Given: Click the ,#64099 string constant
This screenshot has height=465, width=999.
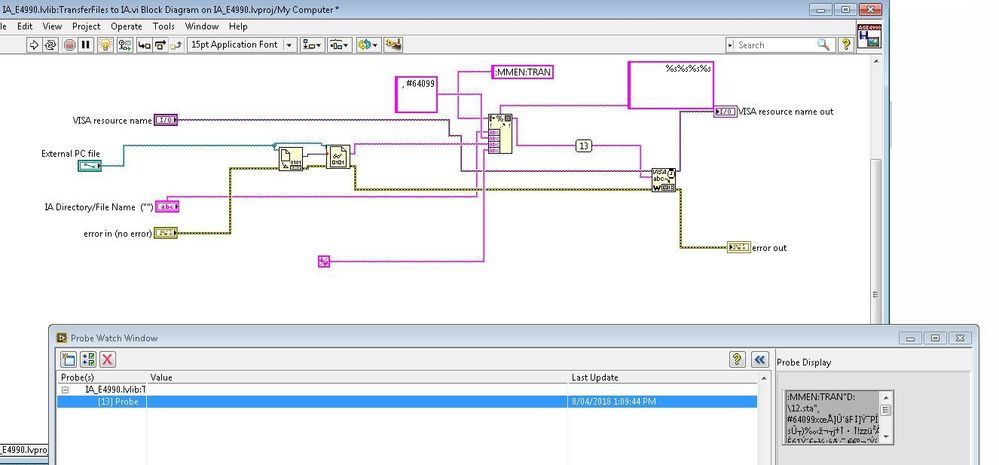Looking at the screenshot, I should pos(416,94).
